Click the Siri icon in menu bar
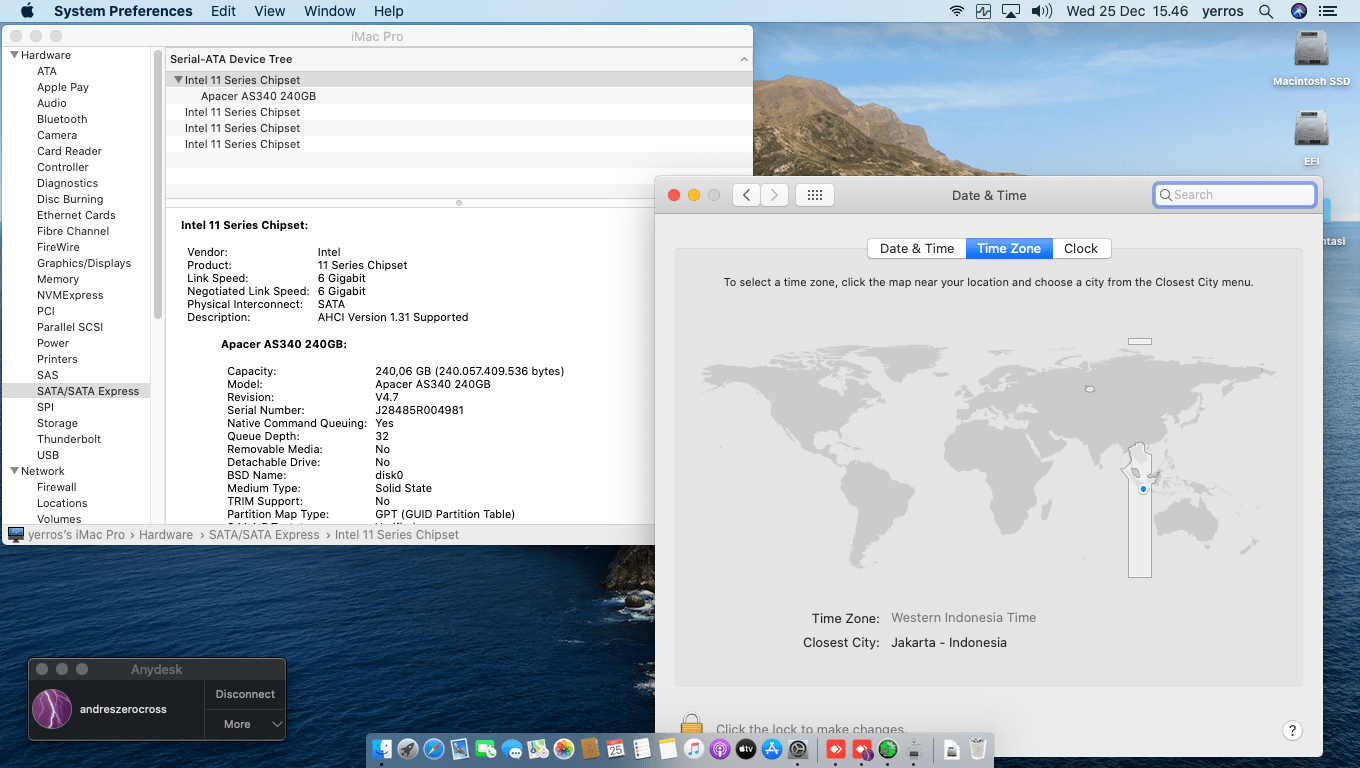Viewport: 1360px width, 768px height. pyautogui.click(x=1299, y=11)
